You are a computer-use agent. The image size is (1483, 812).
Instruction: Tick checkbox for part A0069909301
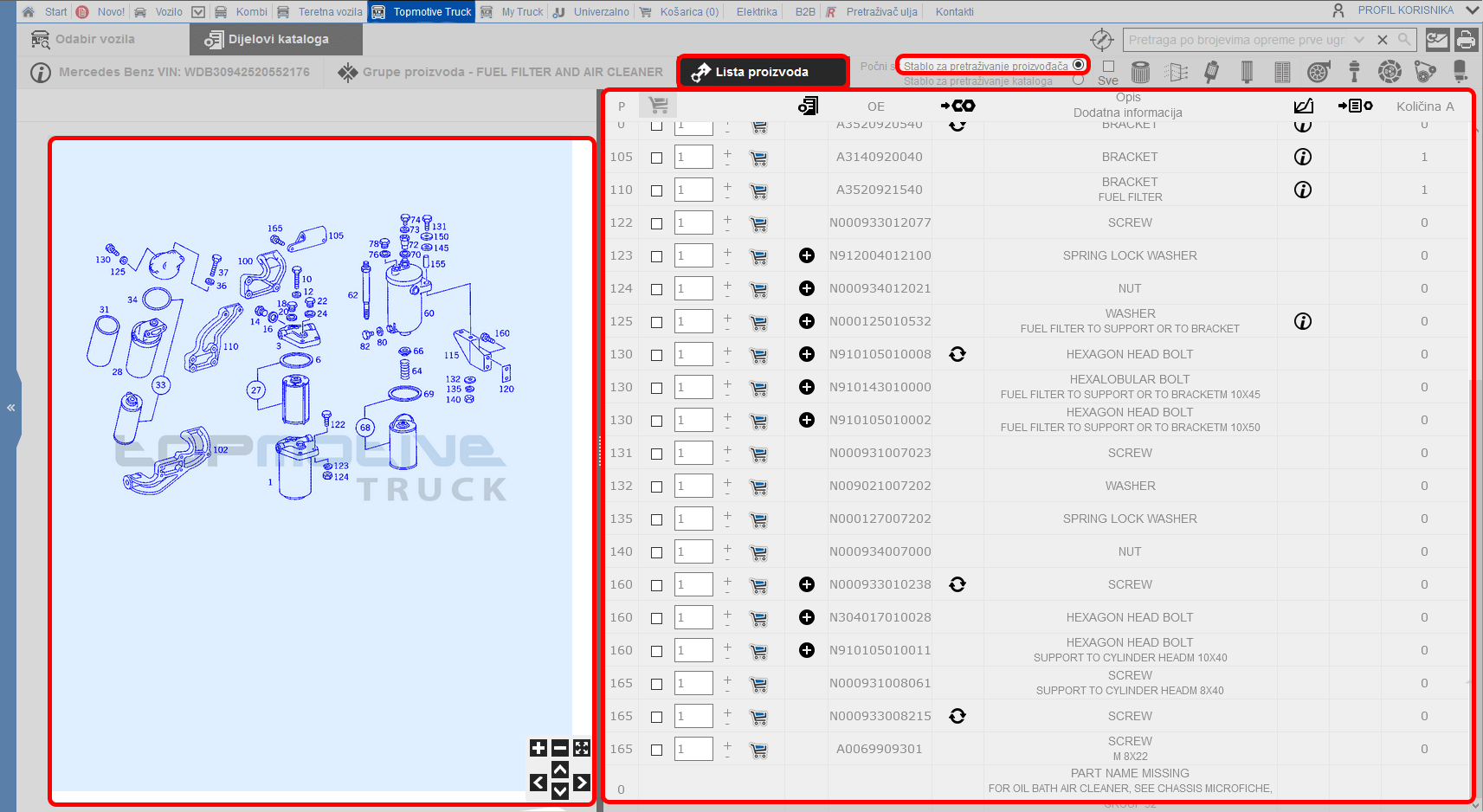tap(656, 750)
